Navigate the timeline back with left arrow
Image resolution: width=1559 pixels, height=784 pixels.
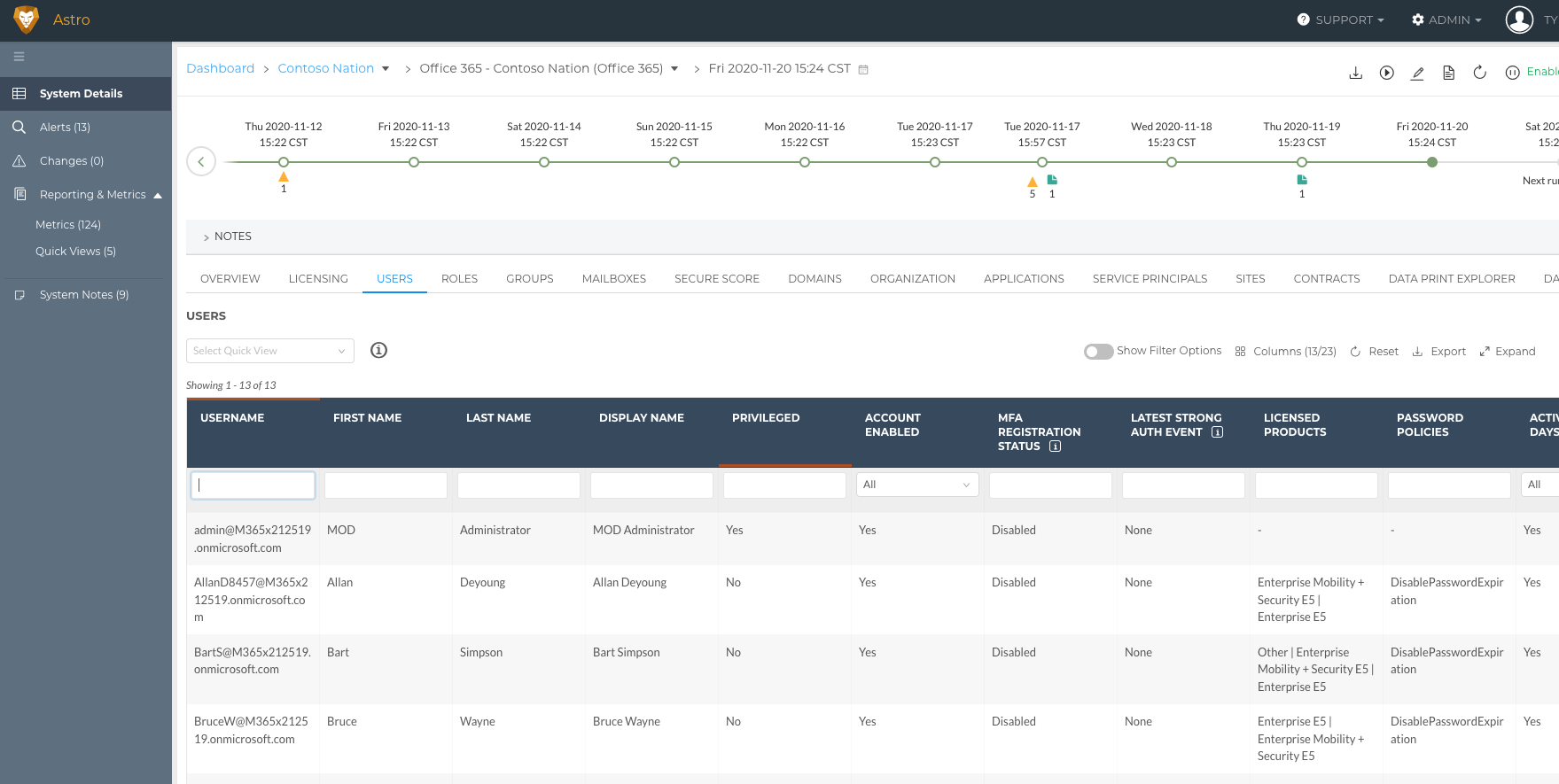pos(201,161)
